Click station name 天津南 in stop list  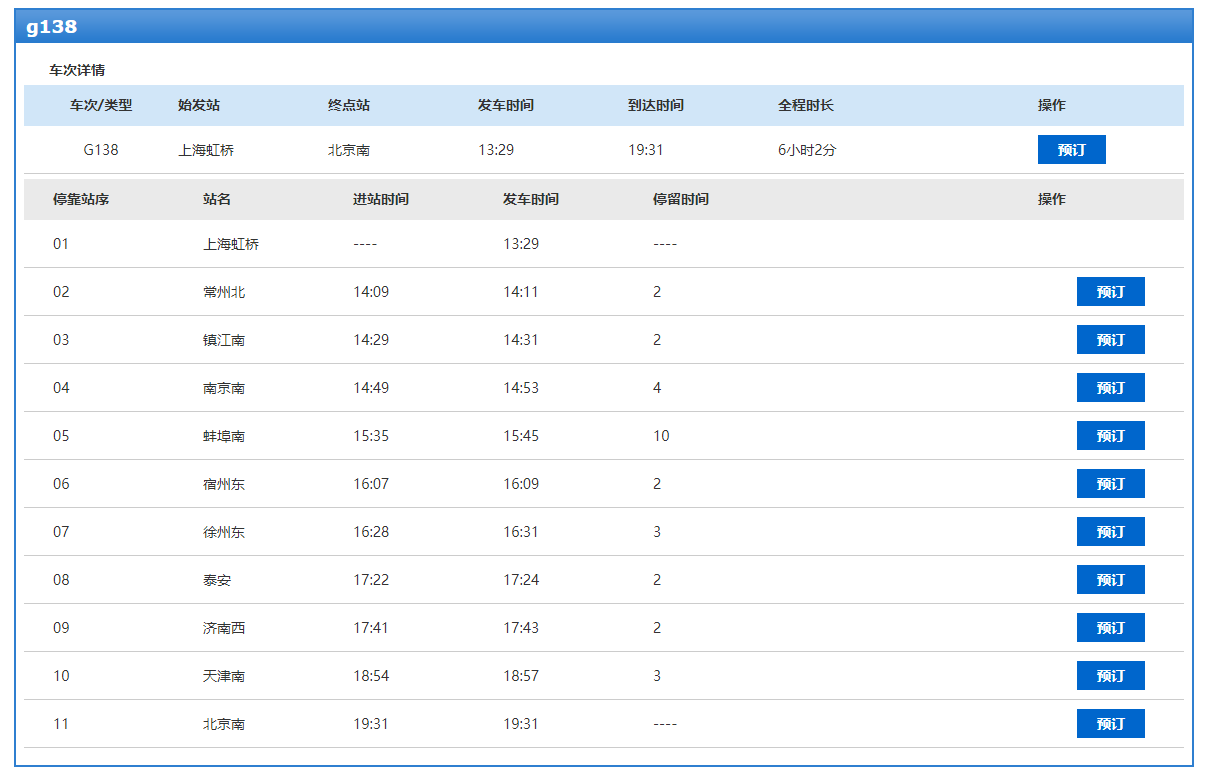tap(224, 676)
